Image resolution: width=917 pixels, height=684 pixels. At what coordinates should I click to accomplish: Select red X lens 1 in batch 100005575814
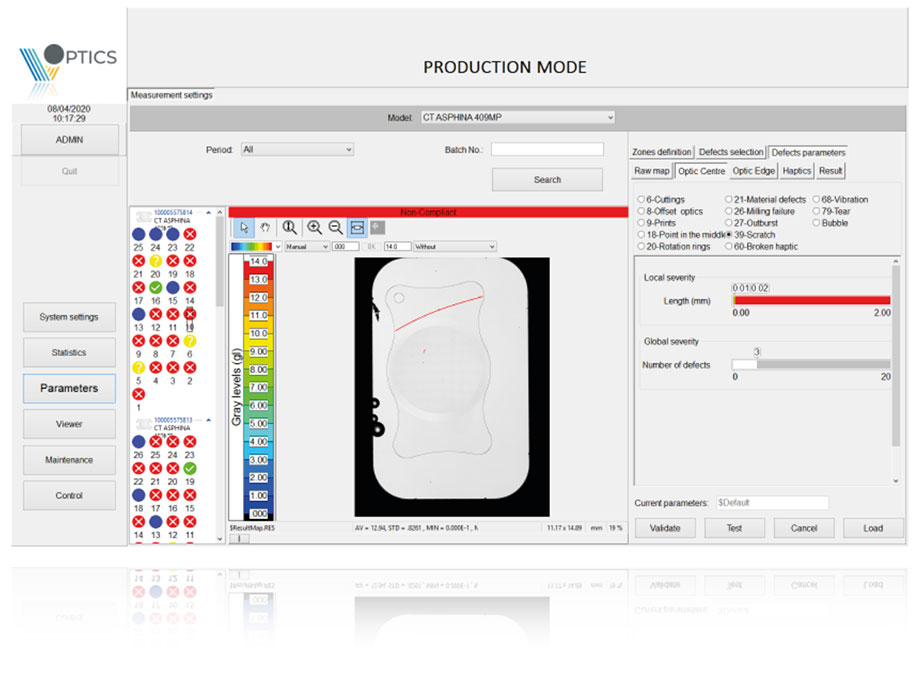pos(139,394)
